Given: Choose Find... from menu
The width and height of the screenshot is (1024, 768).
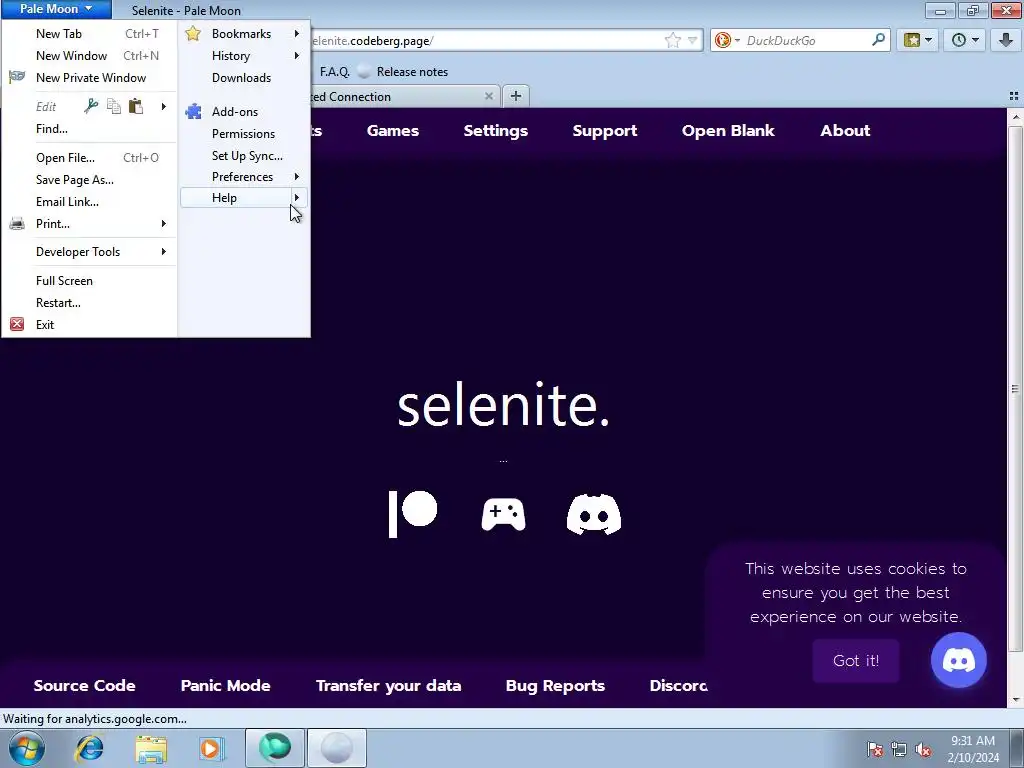Looking at the screenshot, I should (89, 129).
